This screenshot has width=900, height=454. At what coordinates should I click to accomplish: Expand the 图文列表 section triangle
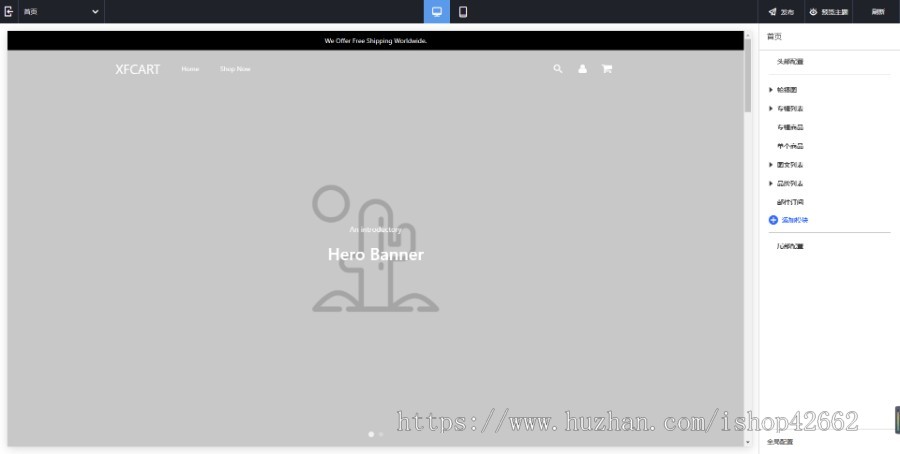(771, 165)
